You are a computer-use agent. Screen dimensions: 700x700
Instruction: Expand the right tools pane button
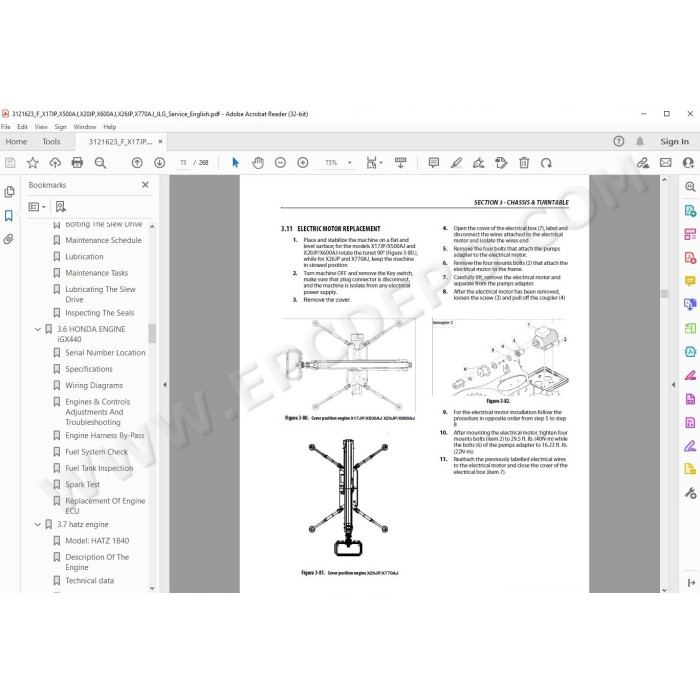[x=691, y=582]
